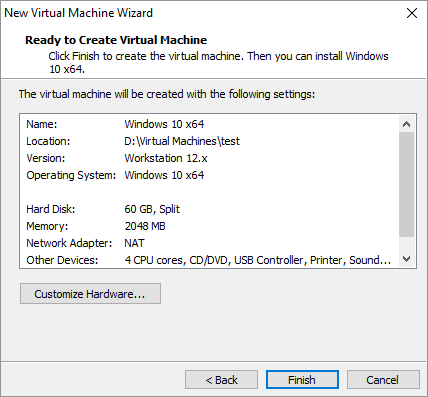This screenshot has width=428, height=397.
Task: Cancel the New Virtual Machine Wizard
Action: tap(383, 380)
